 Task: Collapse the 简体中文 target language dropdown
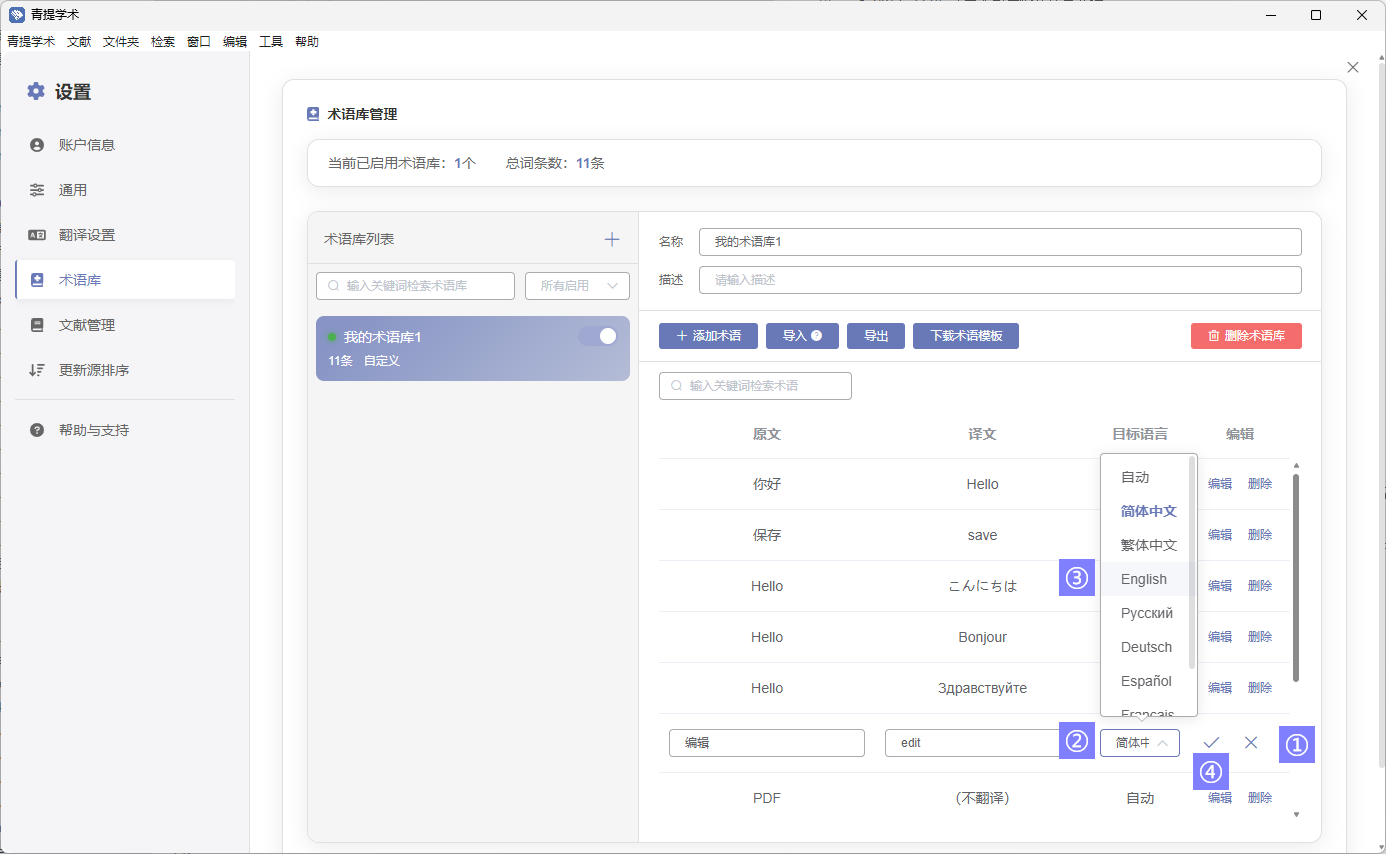pos(1140,743)
